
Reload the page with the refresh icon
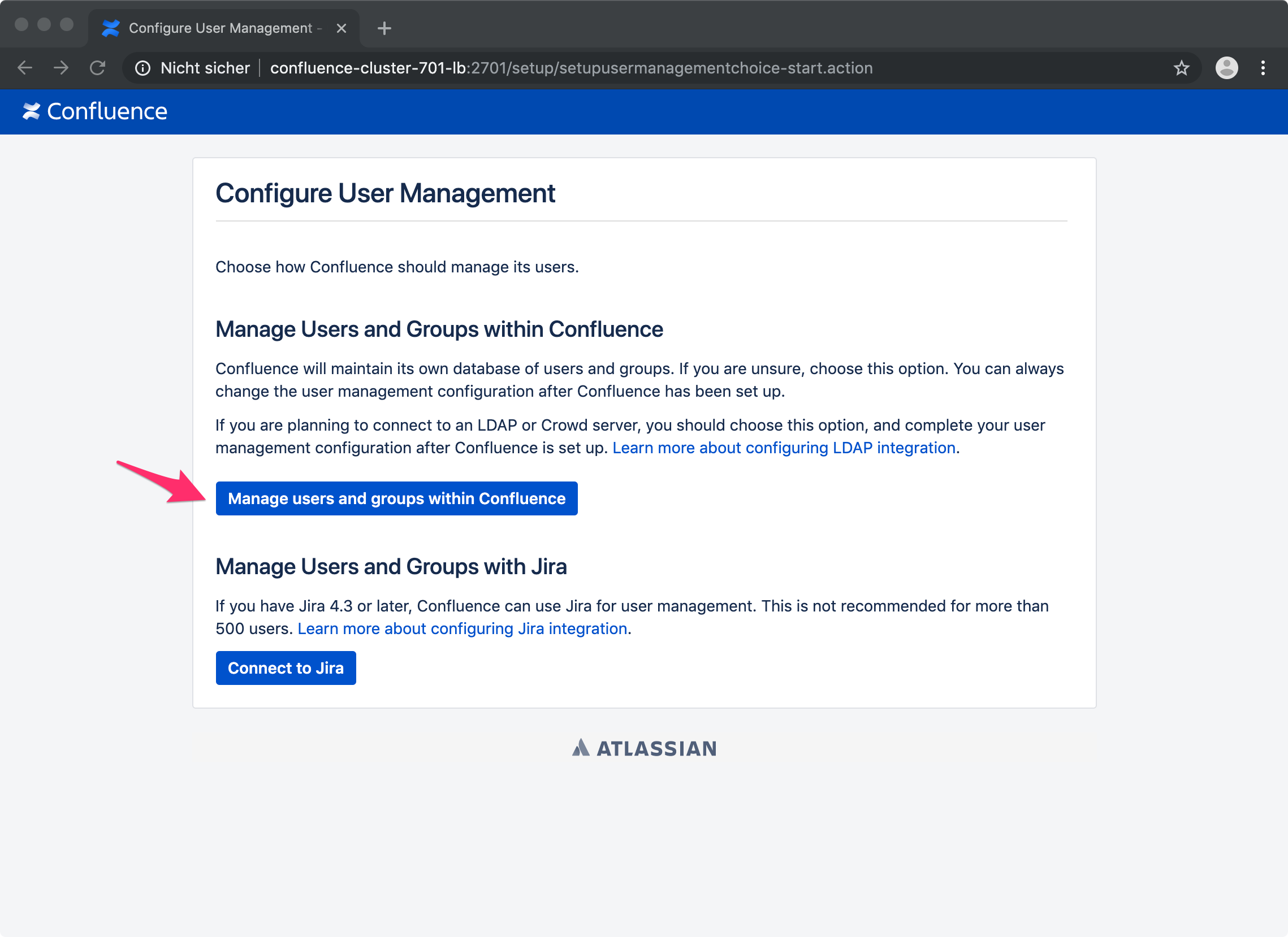click(98, 68)
